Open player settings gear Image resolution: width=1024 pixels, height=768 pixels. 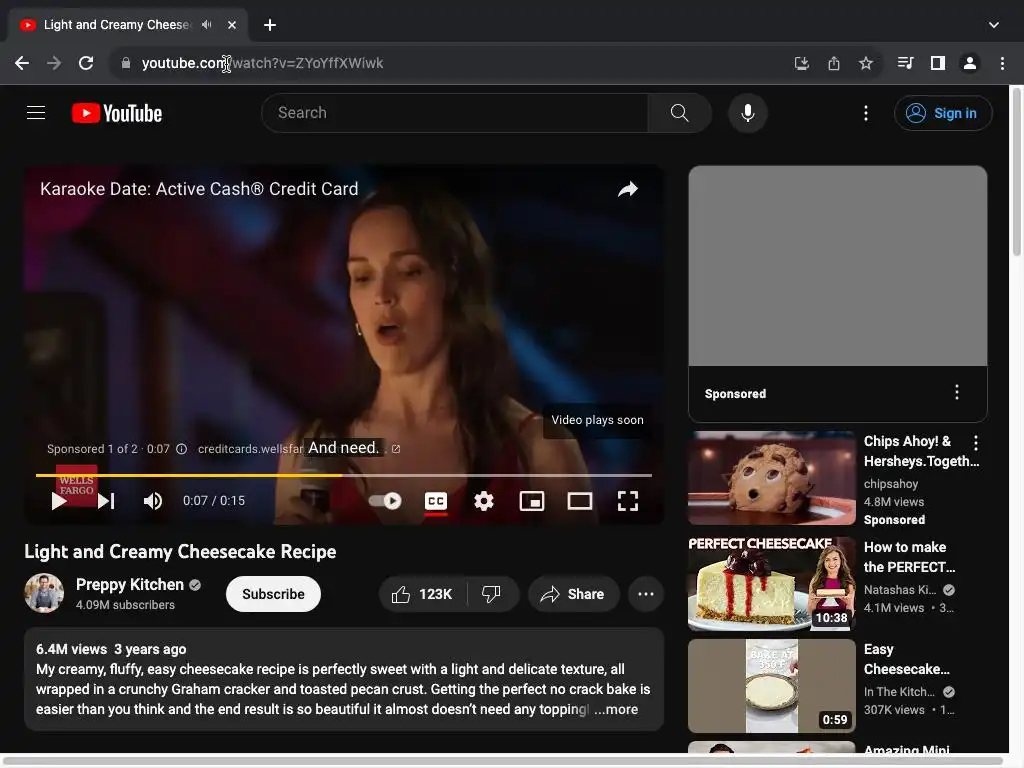[x=484, y=501]
